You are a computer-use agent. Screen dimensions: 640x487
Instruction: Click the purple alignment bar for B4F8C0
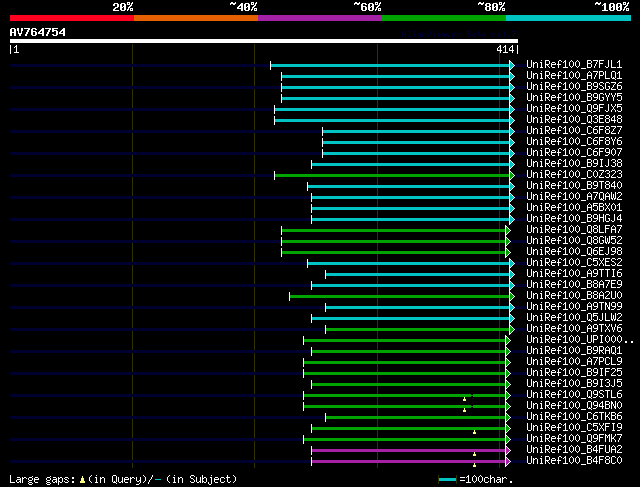(408, 462)
